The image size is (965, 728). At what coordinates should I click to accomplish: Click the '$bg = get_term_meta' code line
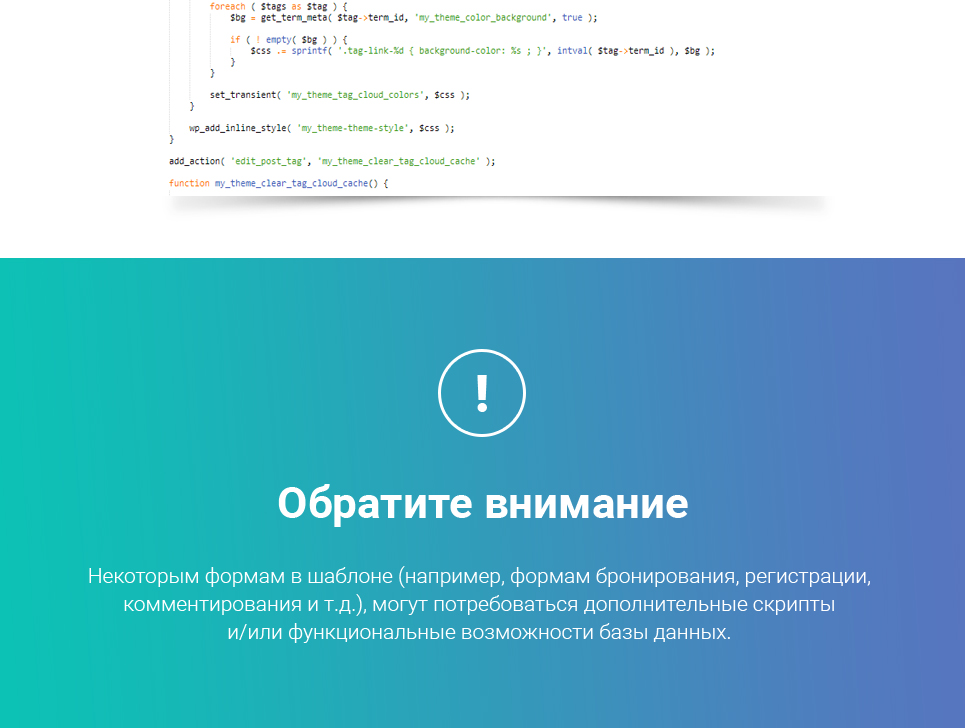click(x=414, y=18)
